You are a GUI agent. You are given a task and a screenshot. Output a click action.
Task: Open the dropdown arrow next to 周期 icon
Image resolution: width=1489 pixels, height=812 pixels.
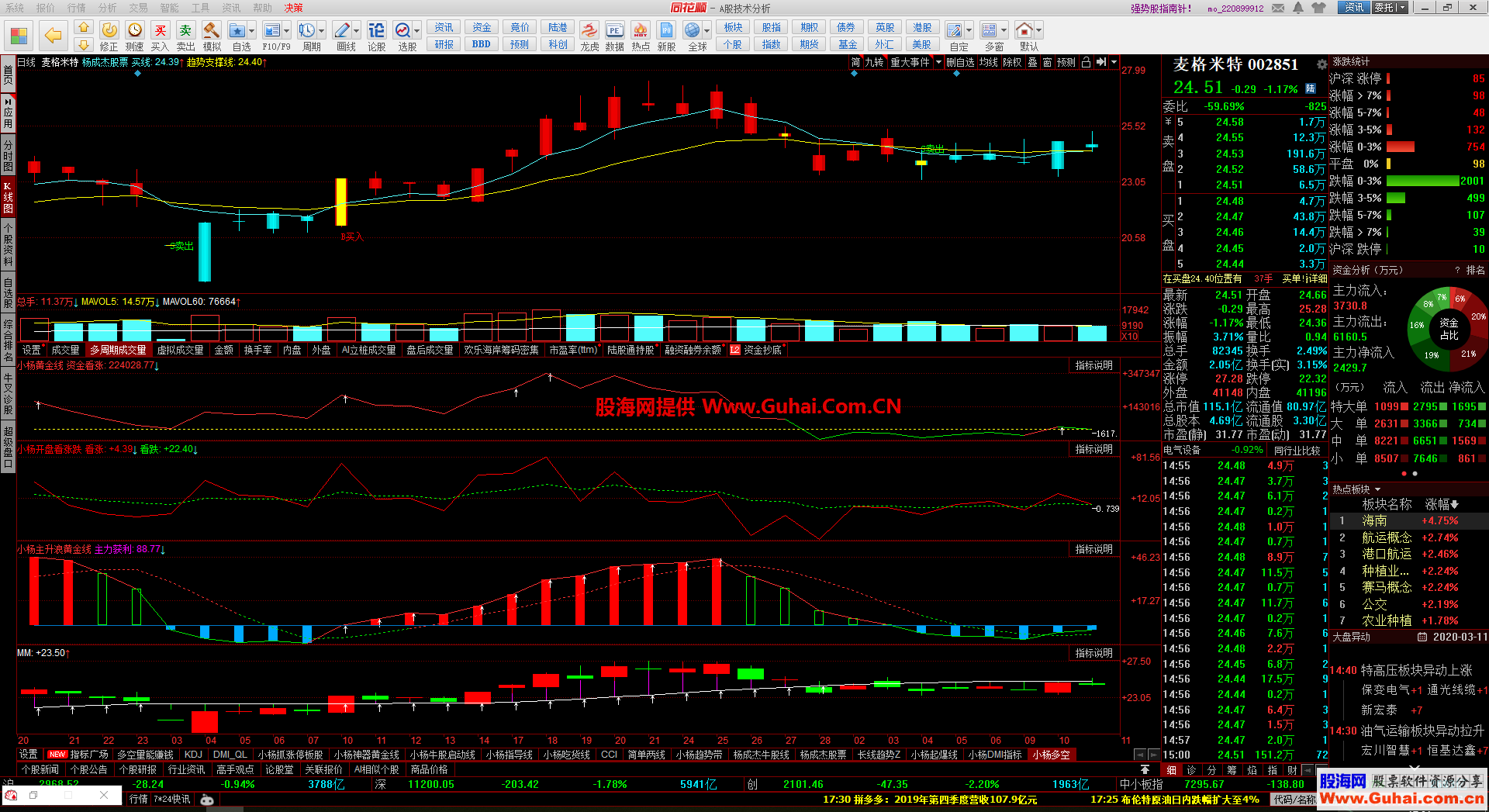pos(322,30)
